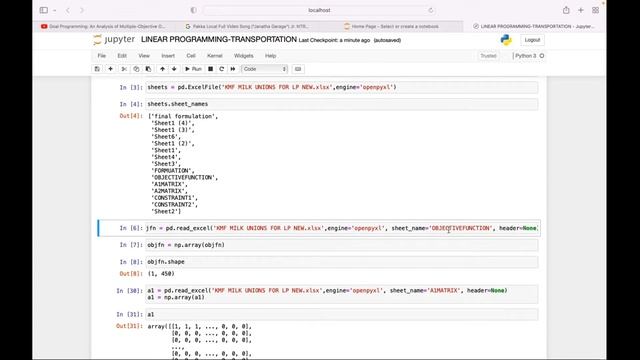Go forward in Safari history
Screen dimensions: 640x360
click(x=82, y=10)
